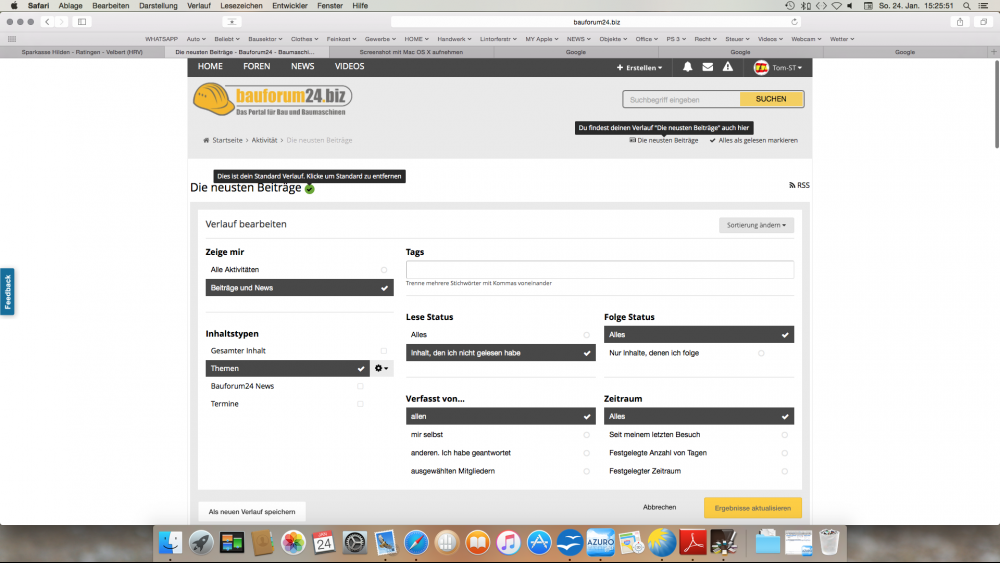This screenshot has width=1000, height=563.
Task: Click 'Ergebnisse aktualisieren' button
Action: 753,508
